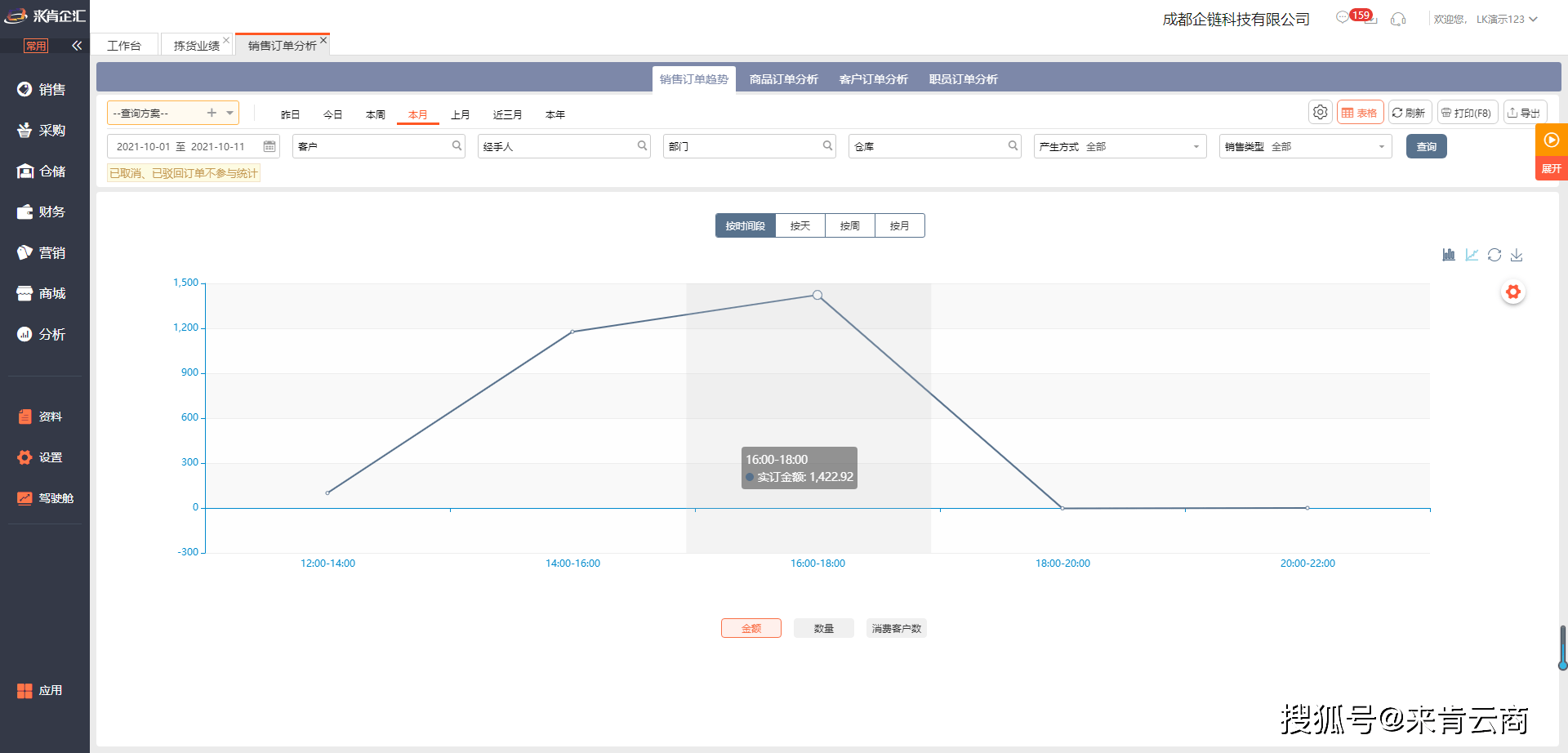Toggle chart grouping to 按天
The width and height of the screenshot is (1568, 753).
[800, 225]
